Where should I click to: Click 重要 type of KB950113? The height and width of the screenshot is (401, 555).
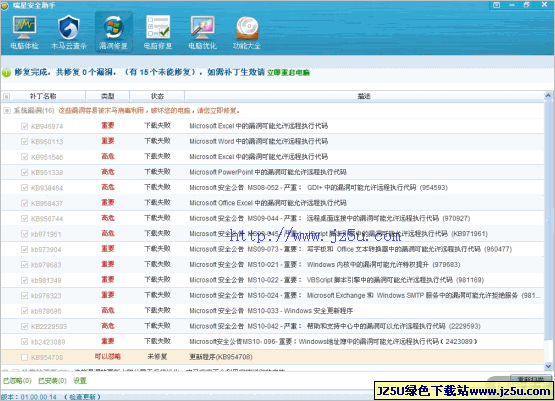[x=108, y=141]
